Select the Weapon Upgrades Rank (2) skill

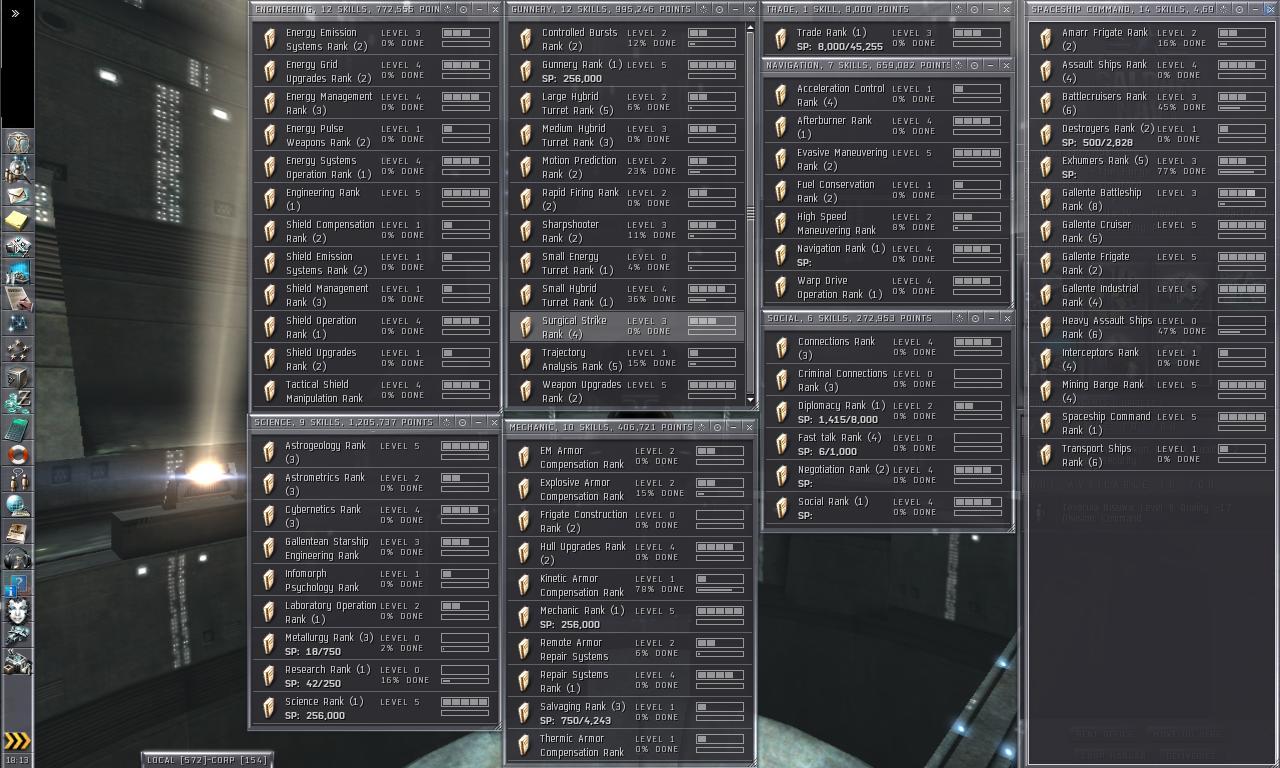pos(627,391)
